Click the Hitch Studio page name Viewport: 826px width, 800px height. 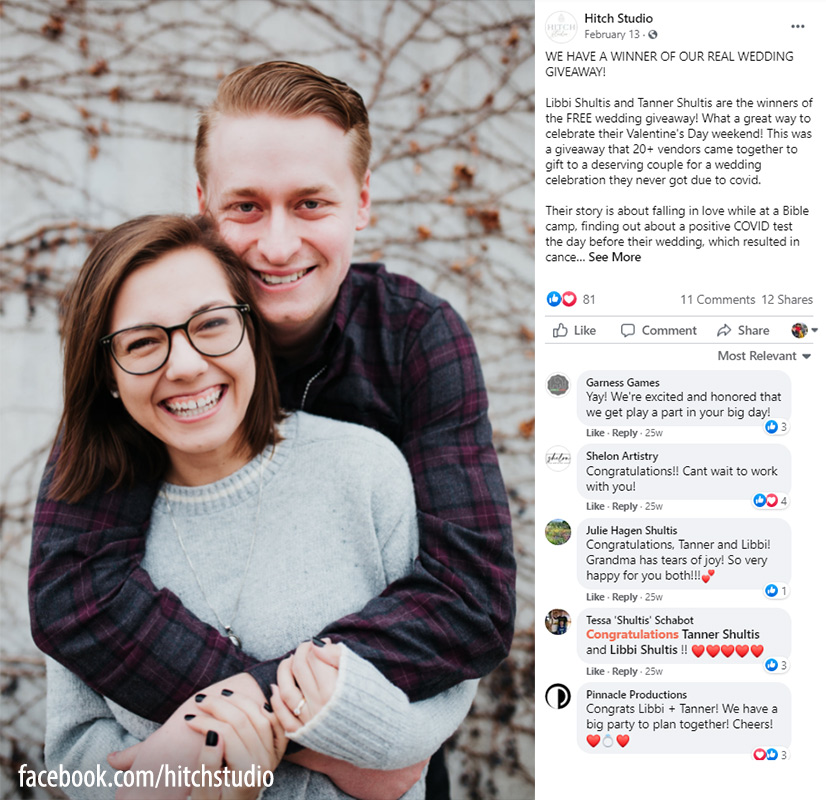pyautogui.click(x=618, y=18)
